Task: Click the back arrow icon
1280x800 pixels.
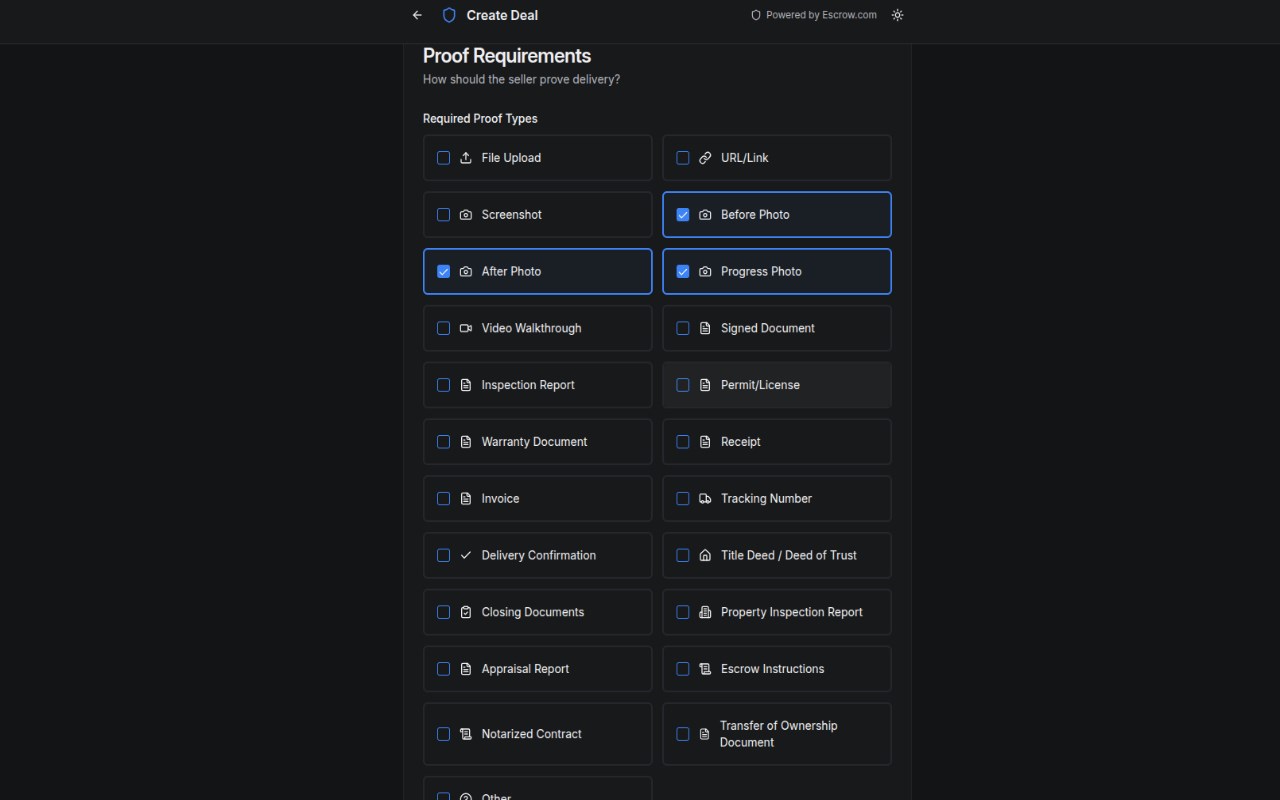Action: pyautogui.click(x=417, y=15)
